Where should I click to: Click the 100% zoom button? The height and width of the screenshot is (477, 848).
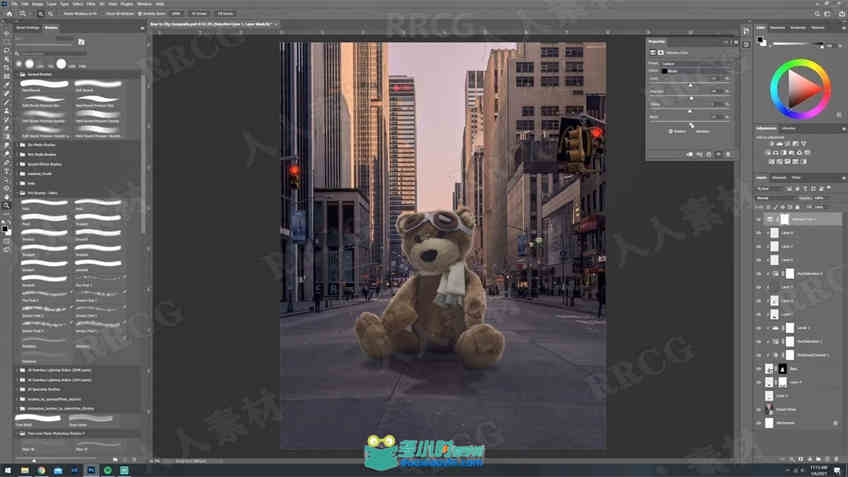tap(176, 14)
